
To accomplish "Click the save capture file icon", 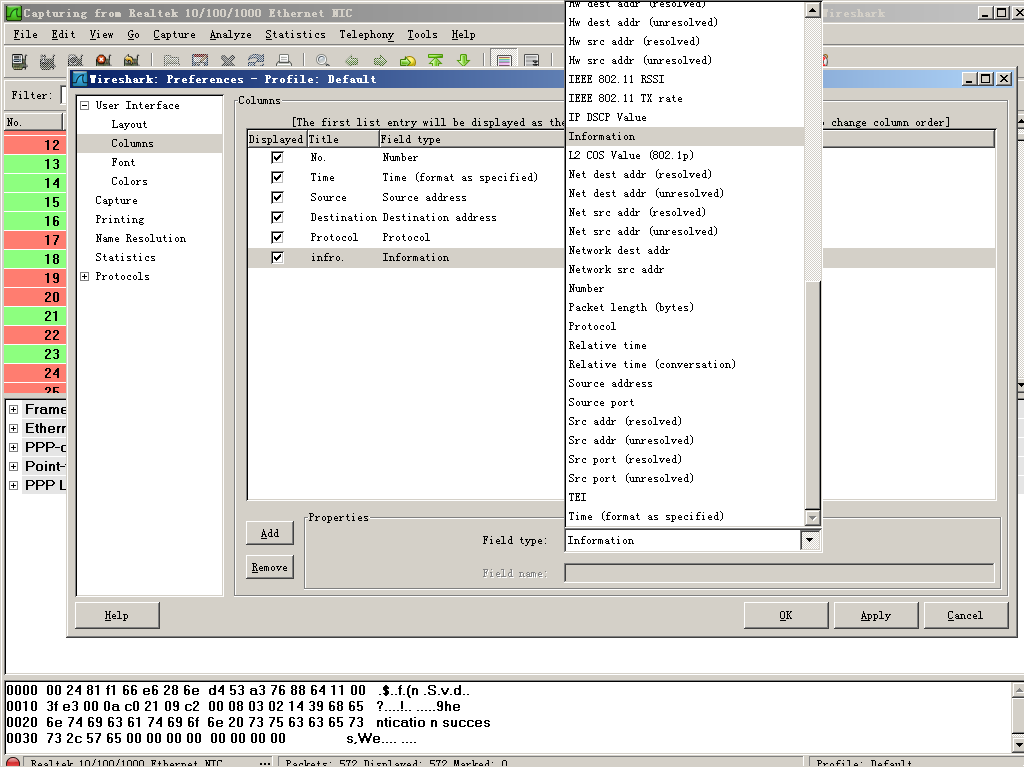I will point(199,61).
